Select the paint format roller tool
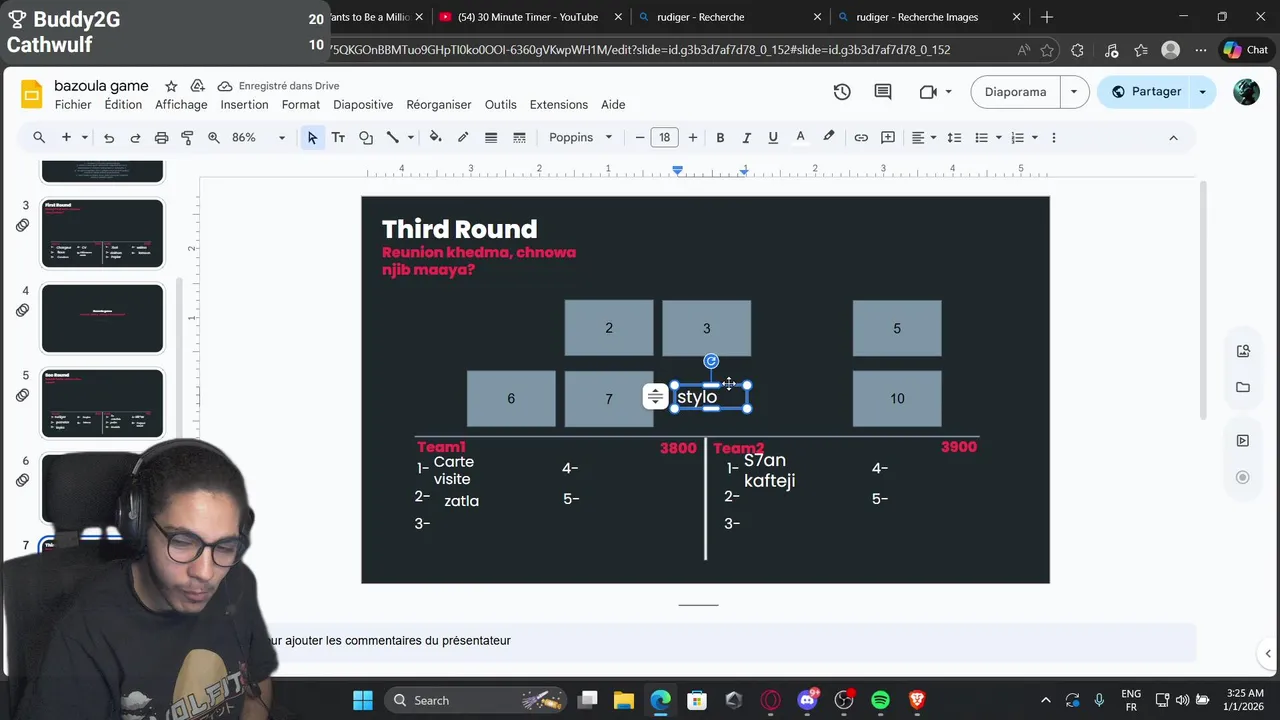The width and height of the screenshot is (1280, 720). (x=187, y=137)
